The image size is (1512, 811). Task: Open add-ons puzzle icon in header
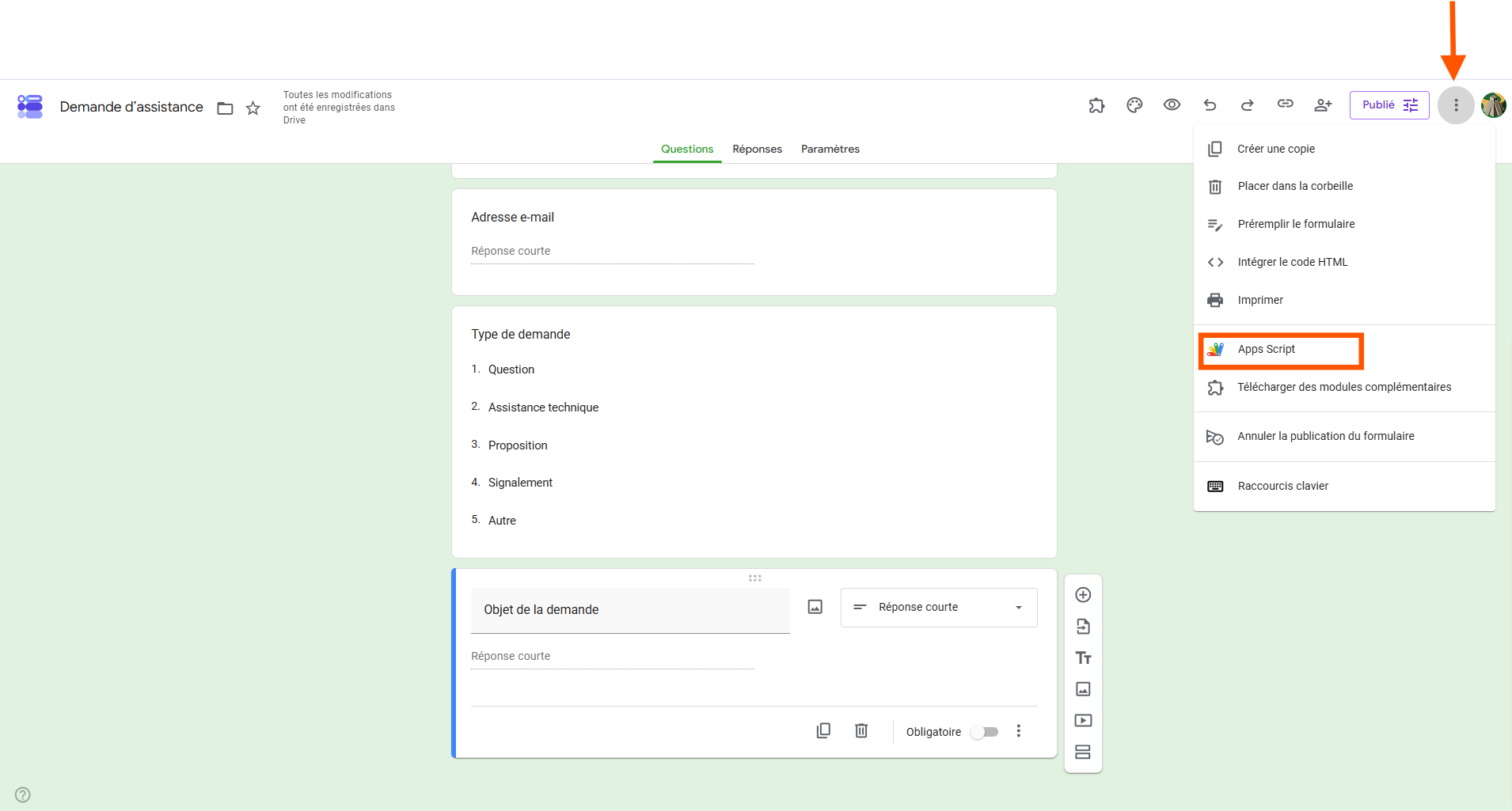click(x=1096, y=104)
